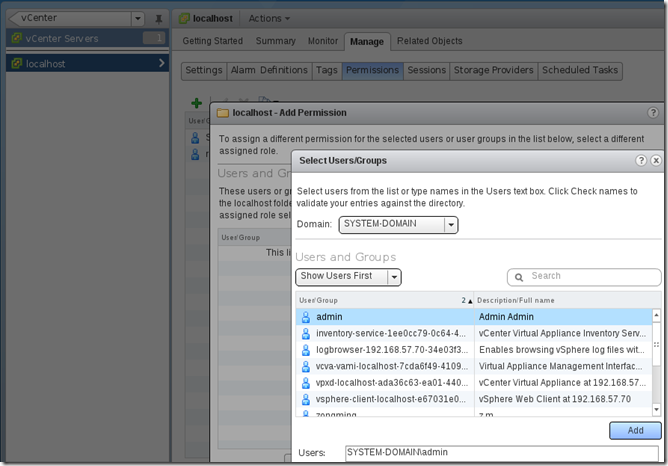Click user icon beside inventory-service row
This screenshot has width=668, height=466.
tap(305, 334)
